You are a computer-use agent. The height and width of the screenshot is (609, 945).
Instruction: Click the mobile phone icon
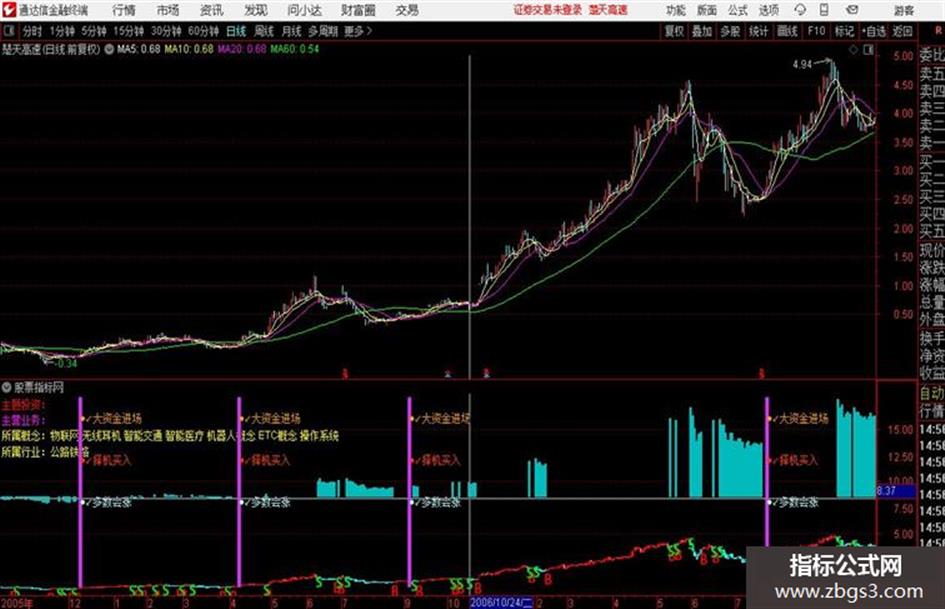[x=824, y=10]
